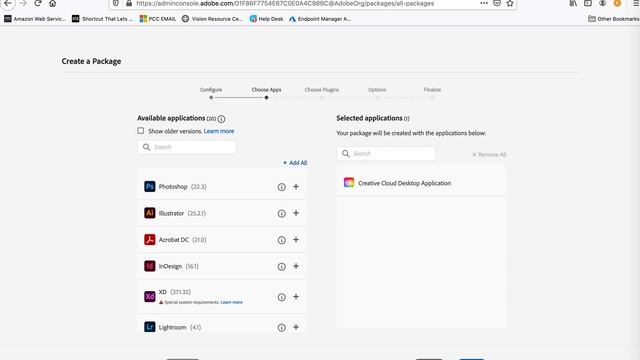Click the Create a Package heading
The height and width of the screenshot is (360, 640).
(x=91, y=61)
